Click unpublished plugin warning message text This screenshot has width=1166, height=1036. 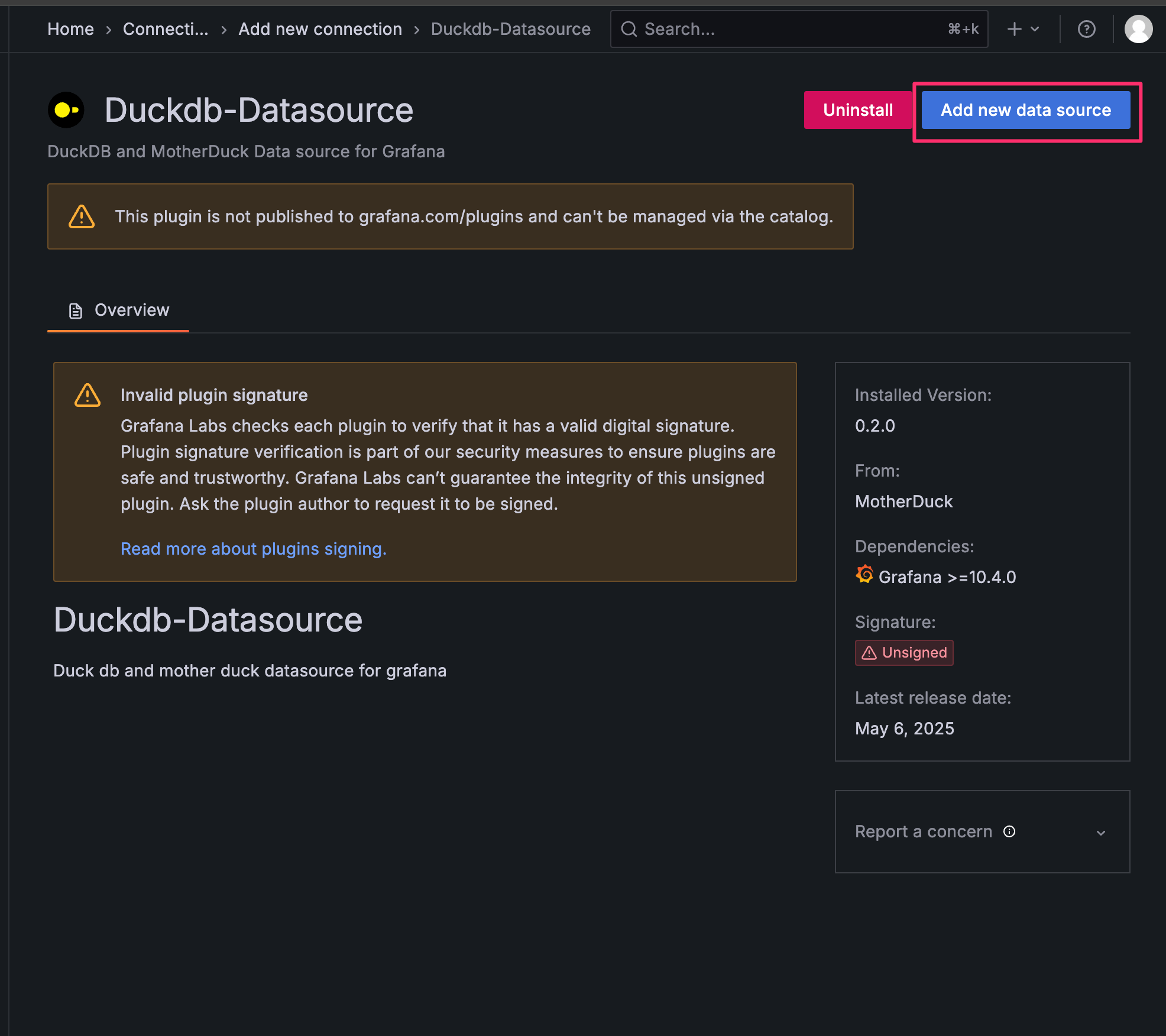point(474,216)
